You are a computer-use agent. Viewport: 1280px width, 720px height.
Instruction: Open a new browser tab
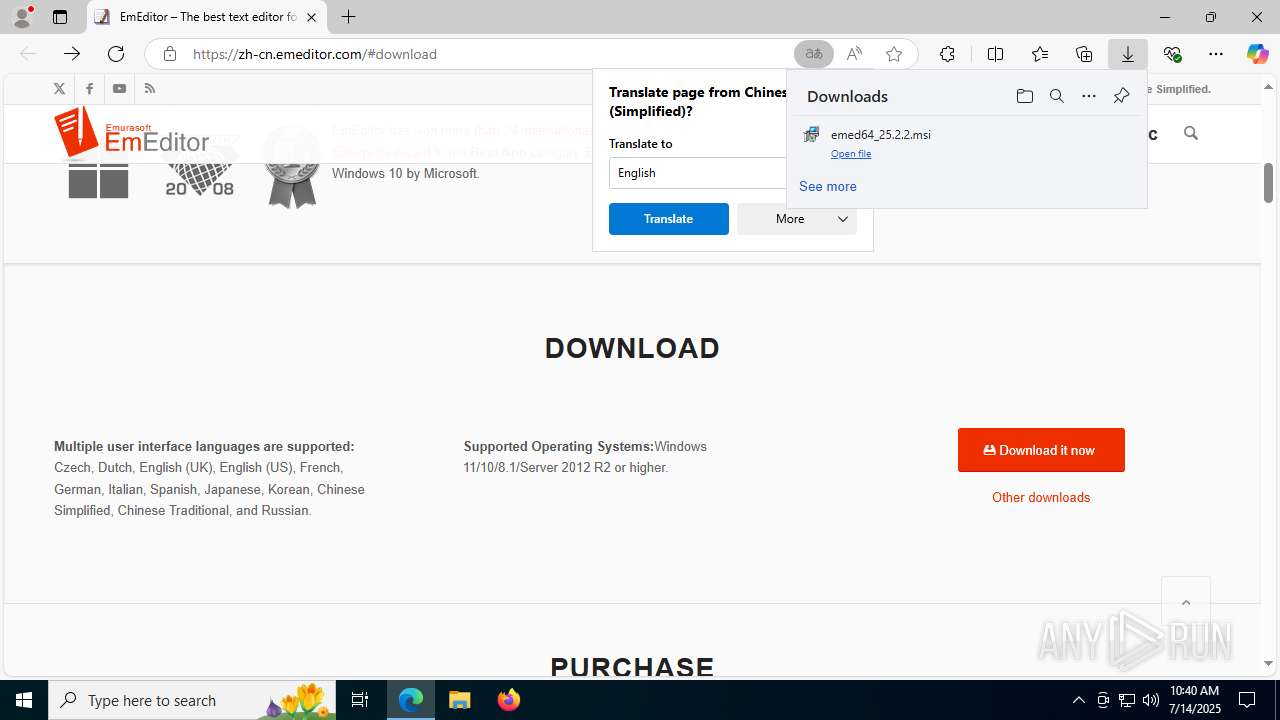click(x=348, y=17)
